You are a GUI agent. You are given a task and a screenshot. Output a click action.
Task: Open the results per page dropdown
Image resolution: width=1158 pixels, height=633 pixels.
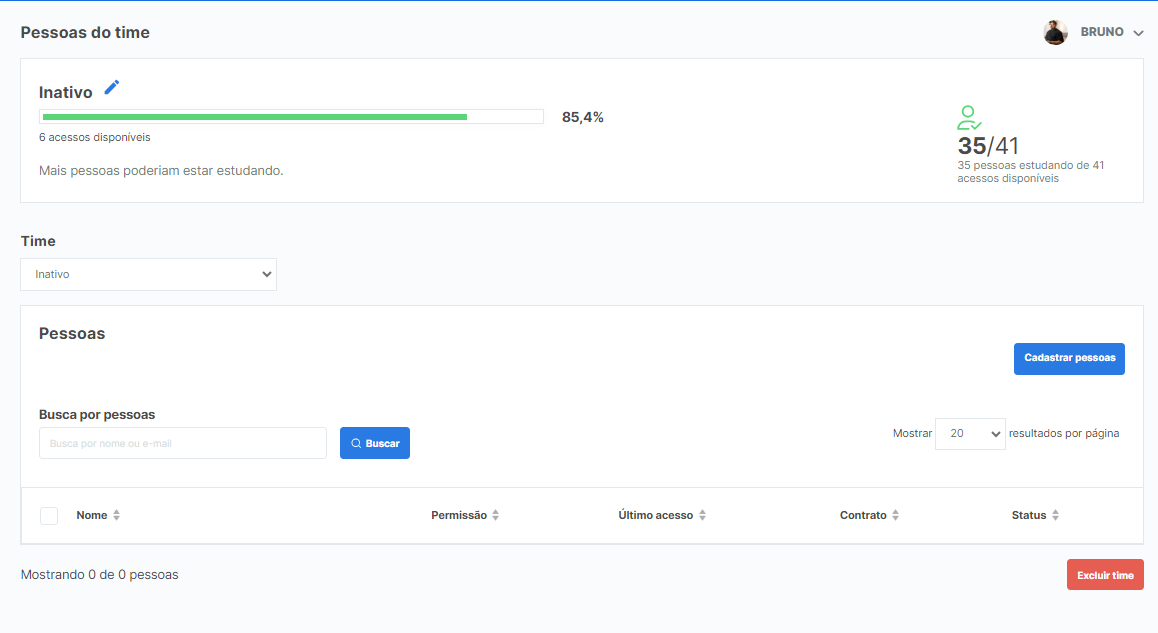click(x=969, y=434)
